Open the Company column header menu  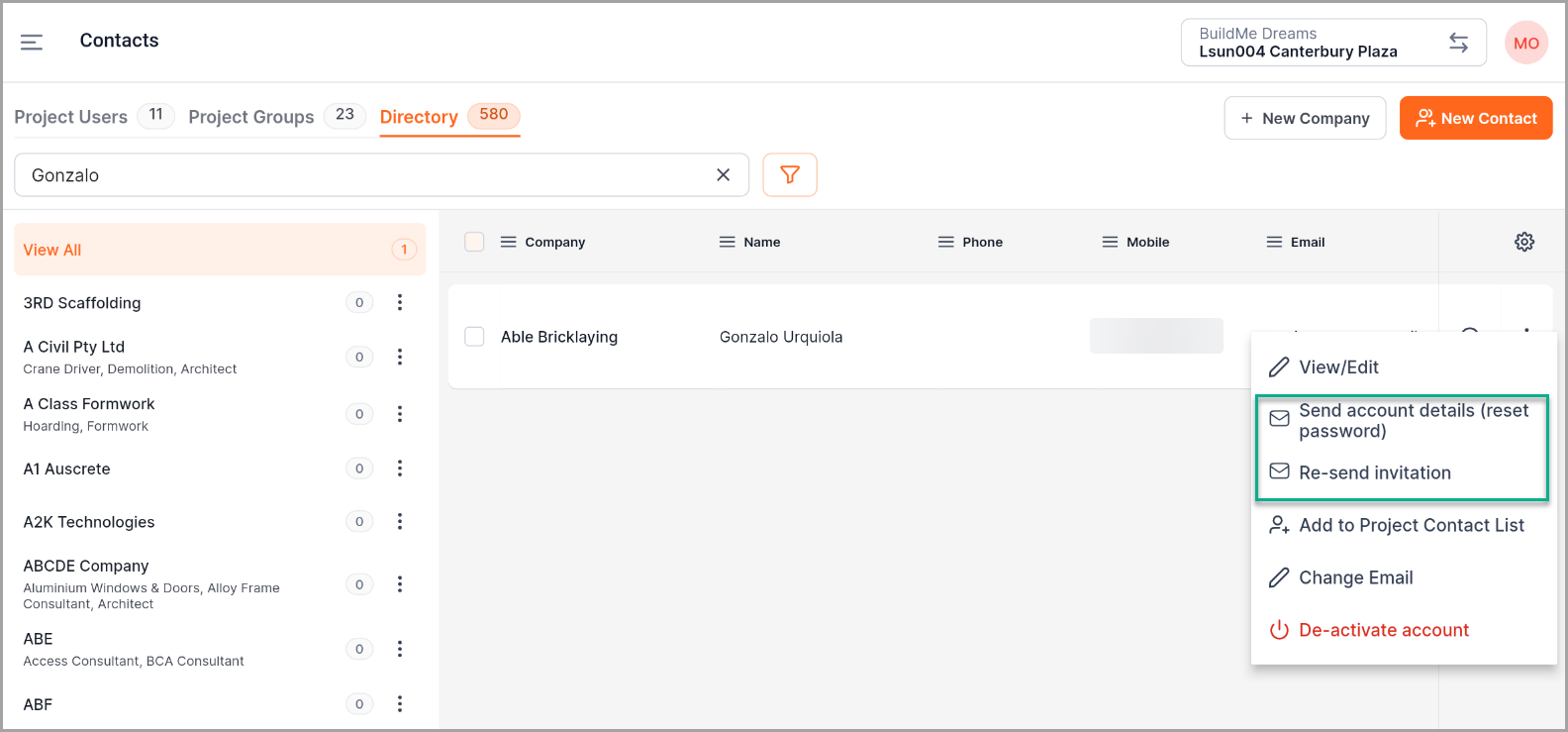508,242
